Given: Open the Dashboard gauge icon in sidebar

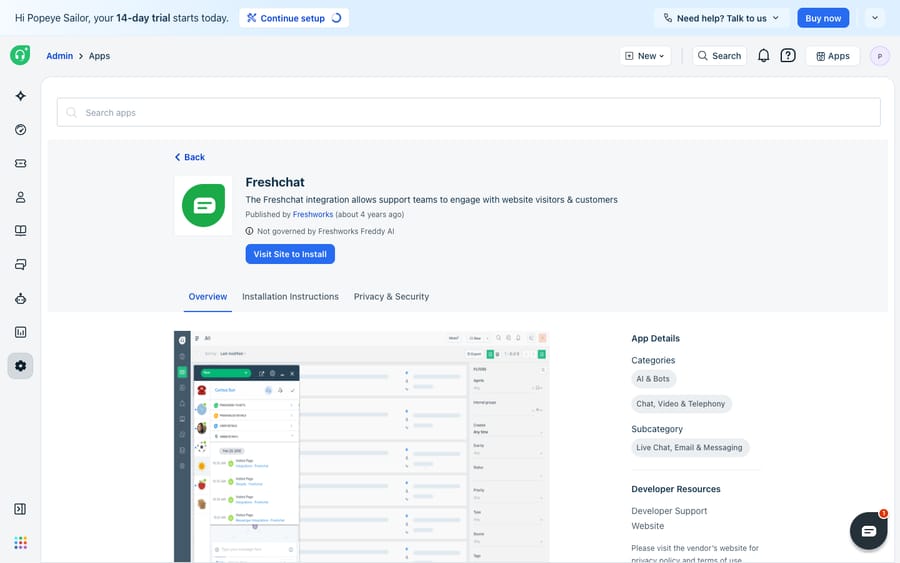Looking at the screenshot, I should [x=21, y=130].
